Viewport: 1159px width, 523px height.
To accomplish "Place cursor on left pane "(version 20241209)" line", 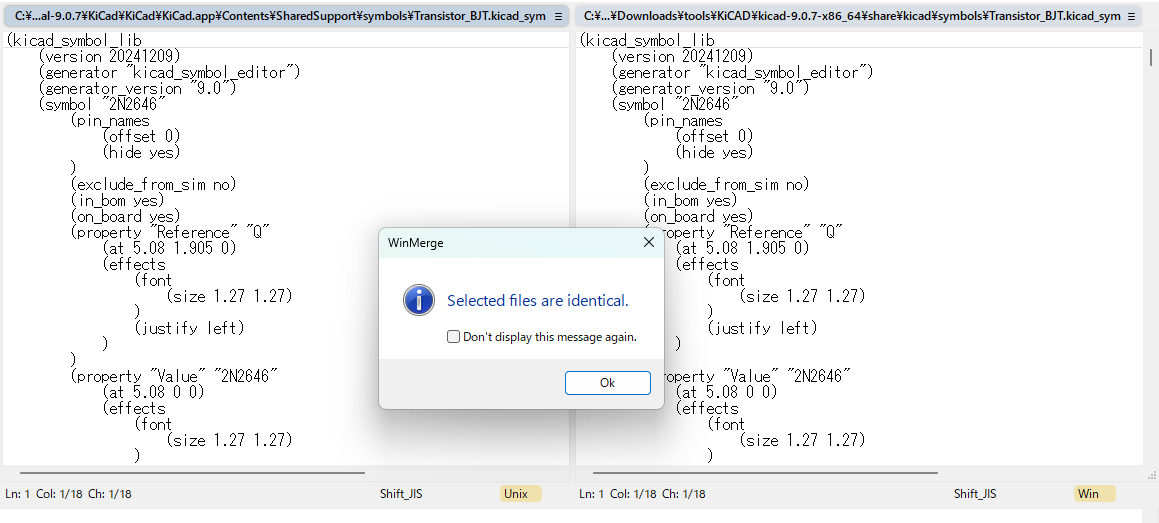I will 109,56.
